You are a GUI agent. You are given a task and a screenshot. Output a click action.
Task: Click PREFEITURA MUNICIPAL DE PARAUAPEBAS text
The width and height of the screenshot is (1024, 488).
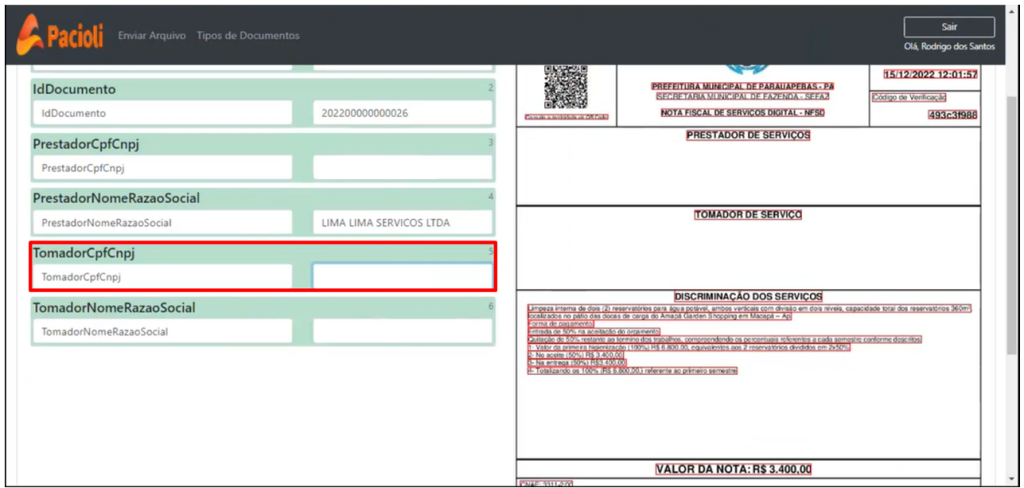tap(743, 86)
